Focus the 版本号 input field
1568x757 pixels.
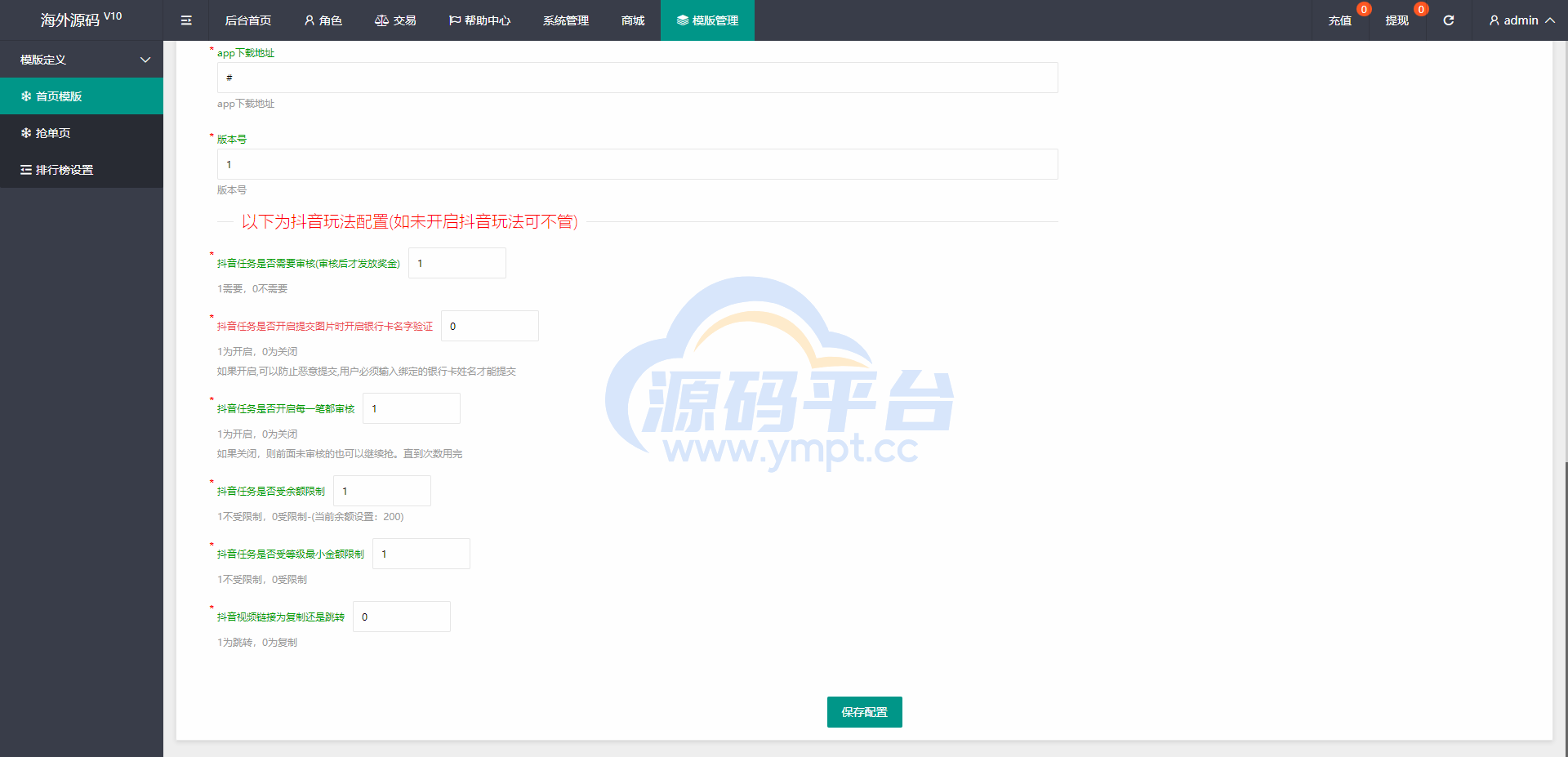(x=637, y=164)
